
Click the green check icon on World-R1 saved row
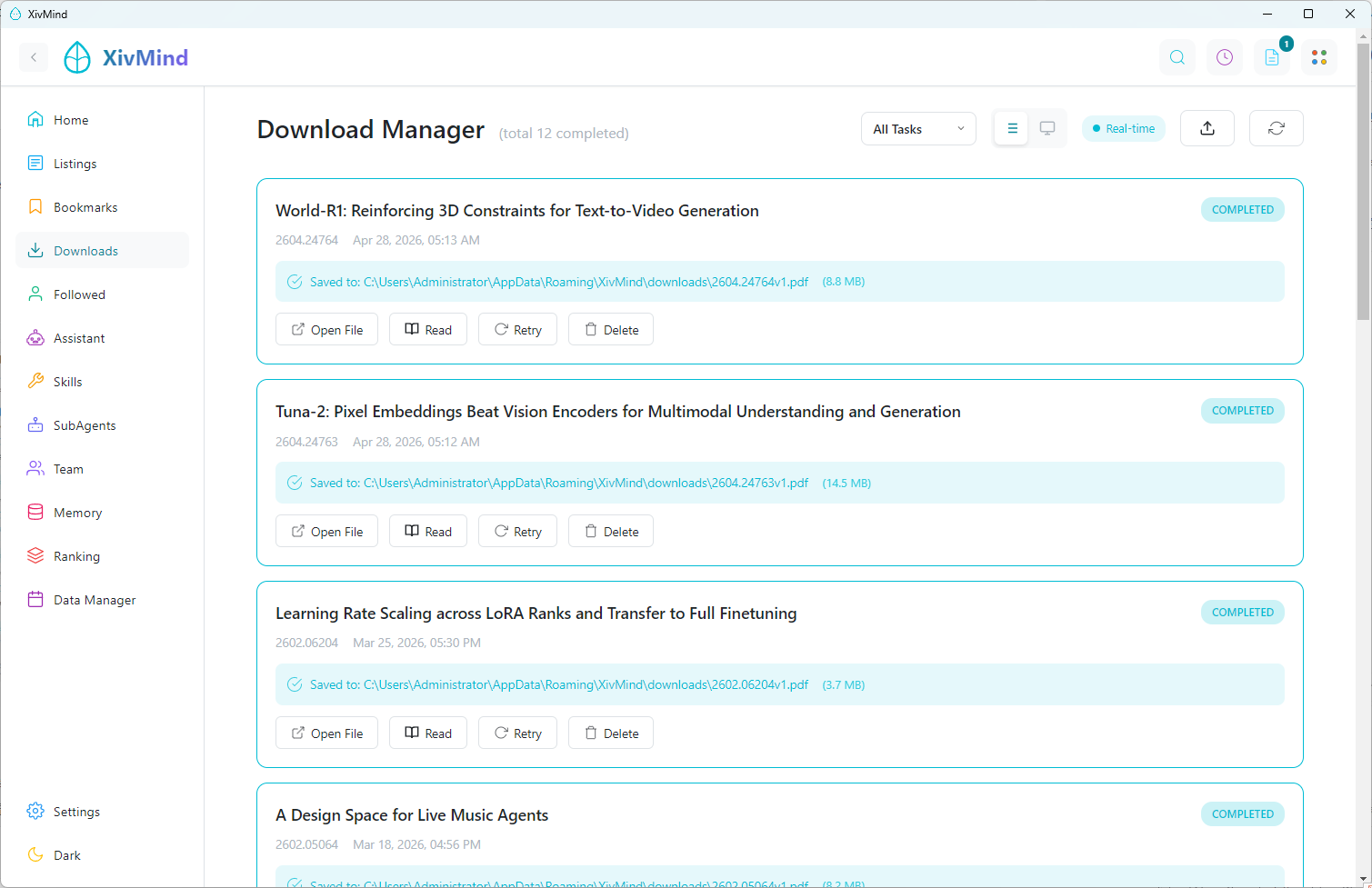295,282
